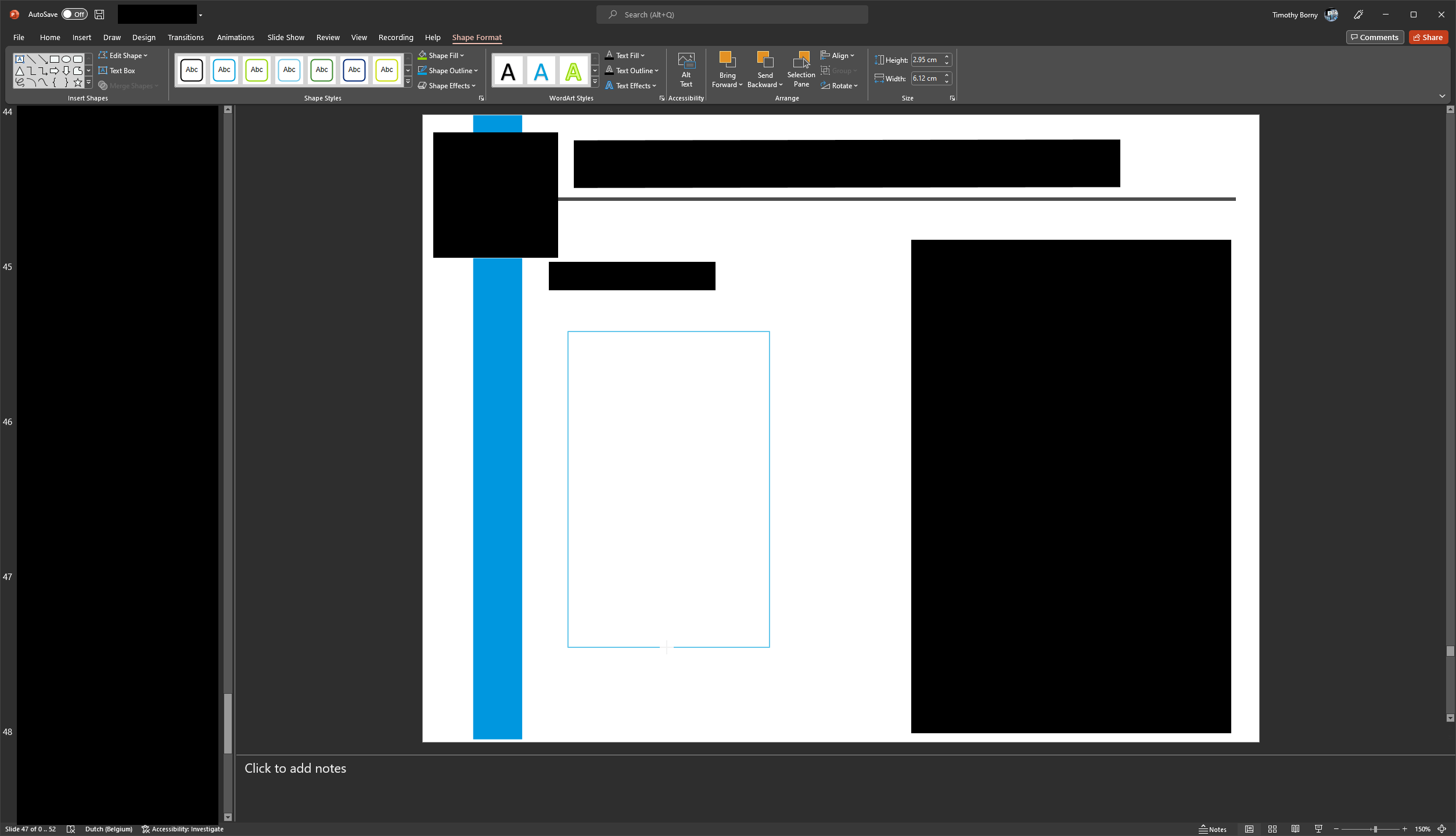This screenshot has height=836, width=1456.
Task: Open the Shape Outline dropdown
Action: (x=448, y=71)
